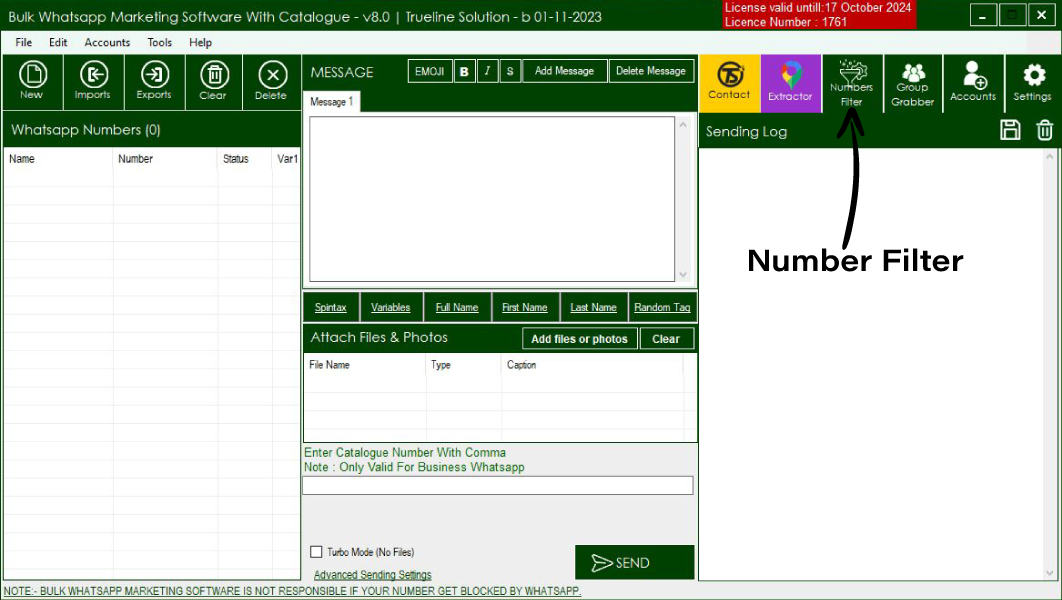Image resolution: width=1062 pixels, height=600 pixels.
Task: Clear the attached files list
Action: tap(666, 339)
